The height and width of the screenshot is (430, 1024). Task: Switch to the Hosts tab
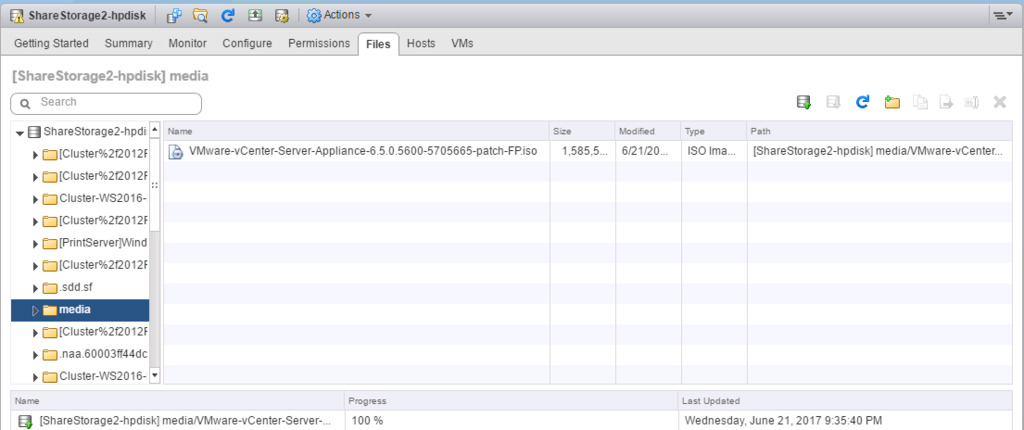click(421, 44)
